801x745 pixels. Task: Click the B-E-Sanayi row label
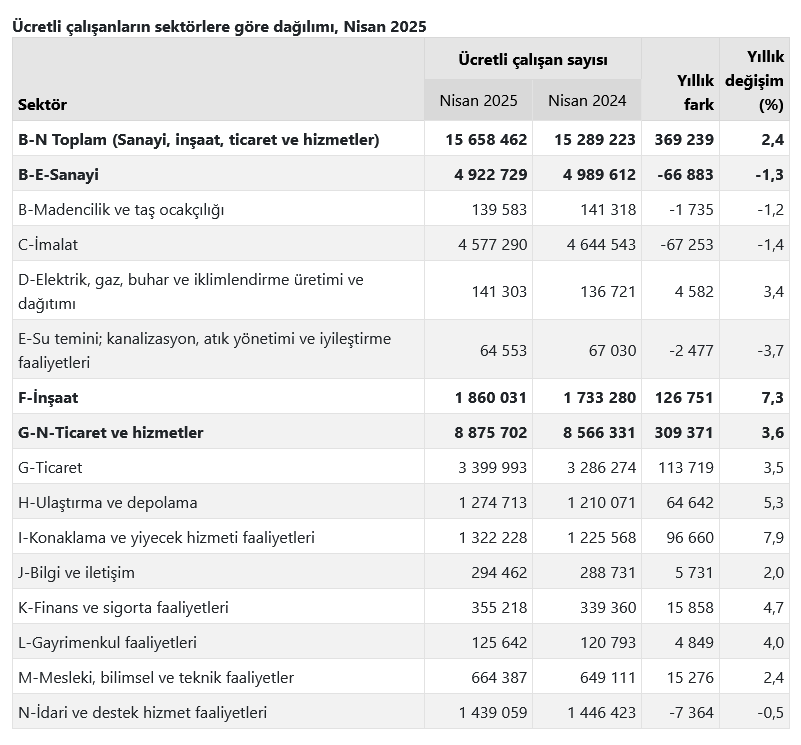58,174
